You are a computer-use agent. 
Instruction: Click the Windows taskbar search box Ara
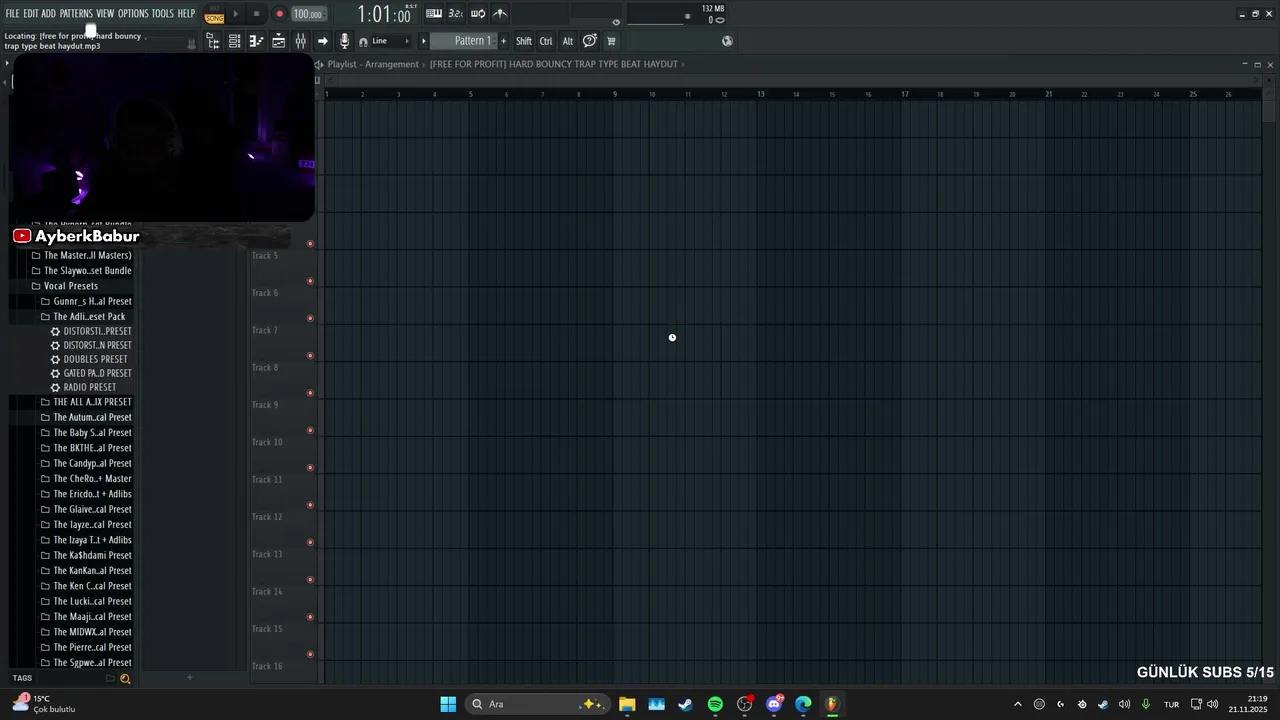point(538,704)
